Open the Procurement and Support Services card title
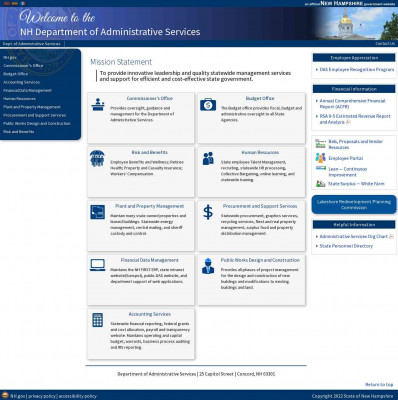 pos(260,206)
